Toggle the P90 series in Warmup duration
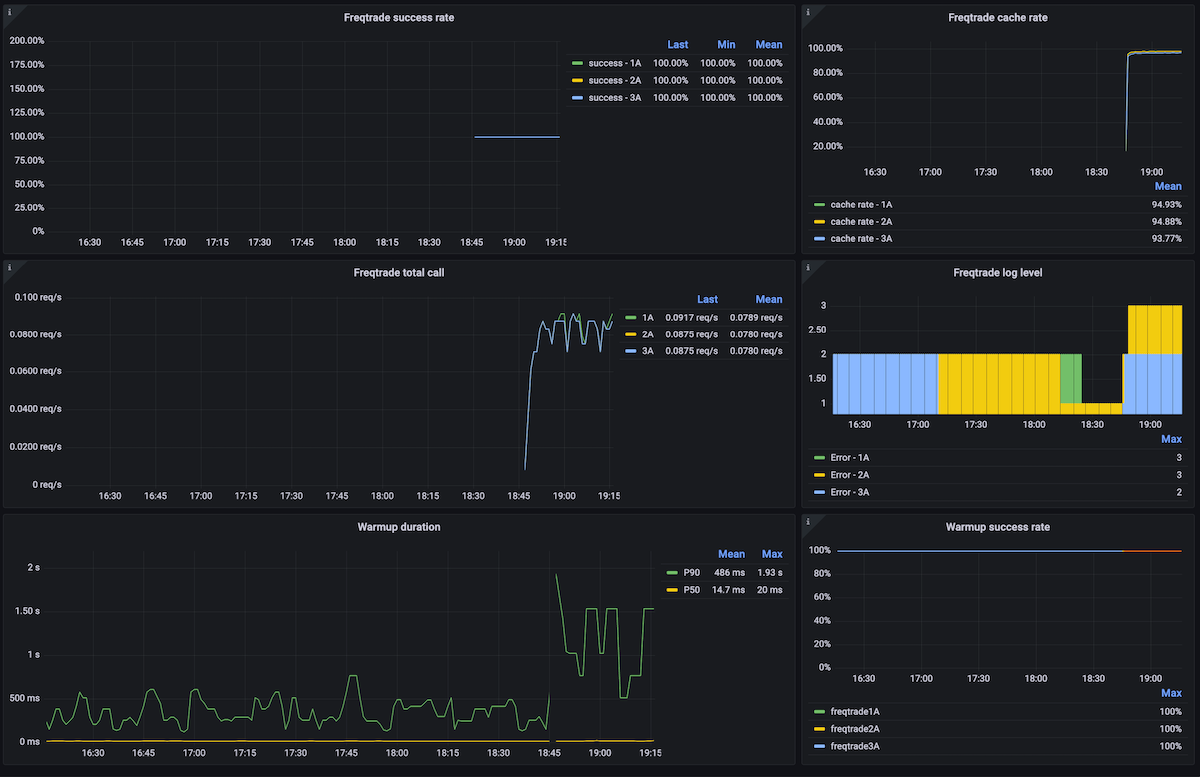The width and height of the screenshot is (1200, 777). tap(692, 573)
